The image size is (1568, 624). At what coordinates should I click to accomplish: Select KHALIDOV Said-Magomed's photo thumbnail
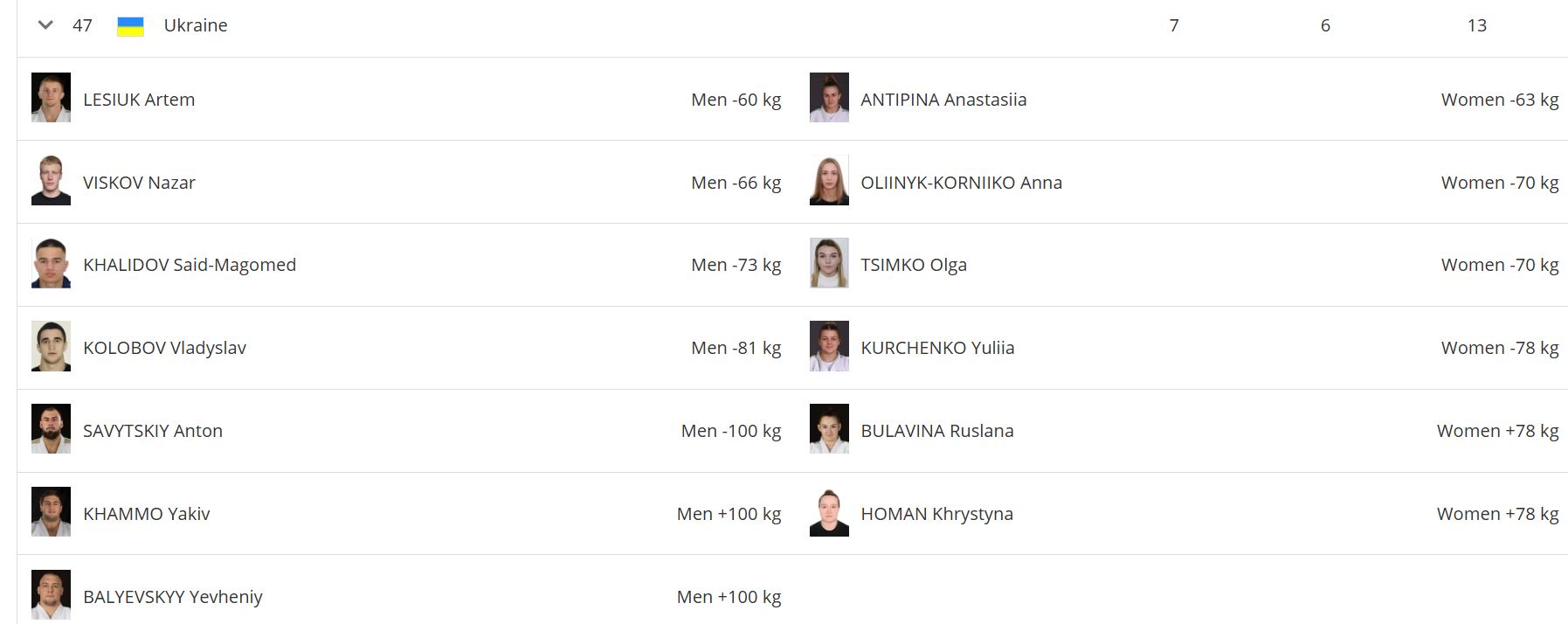(51, 264)
